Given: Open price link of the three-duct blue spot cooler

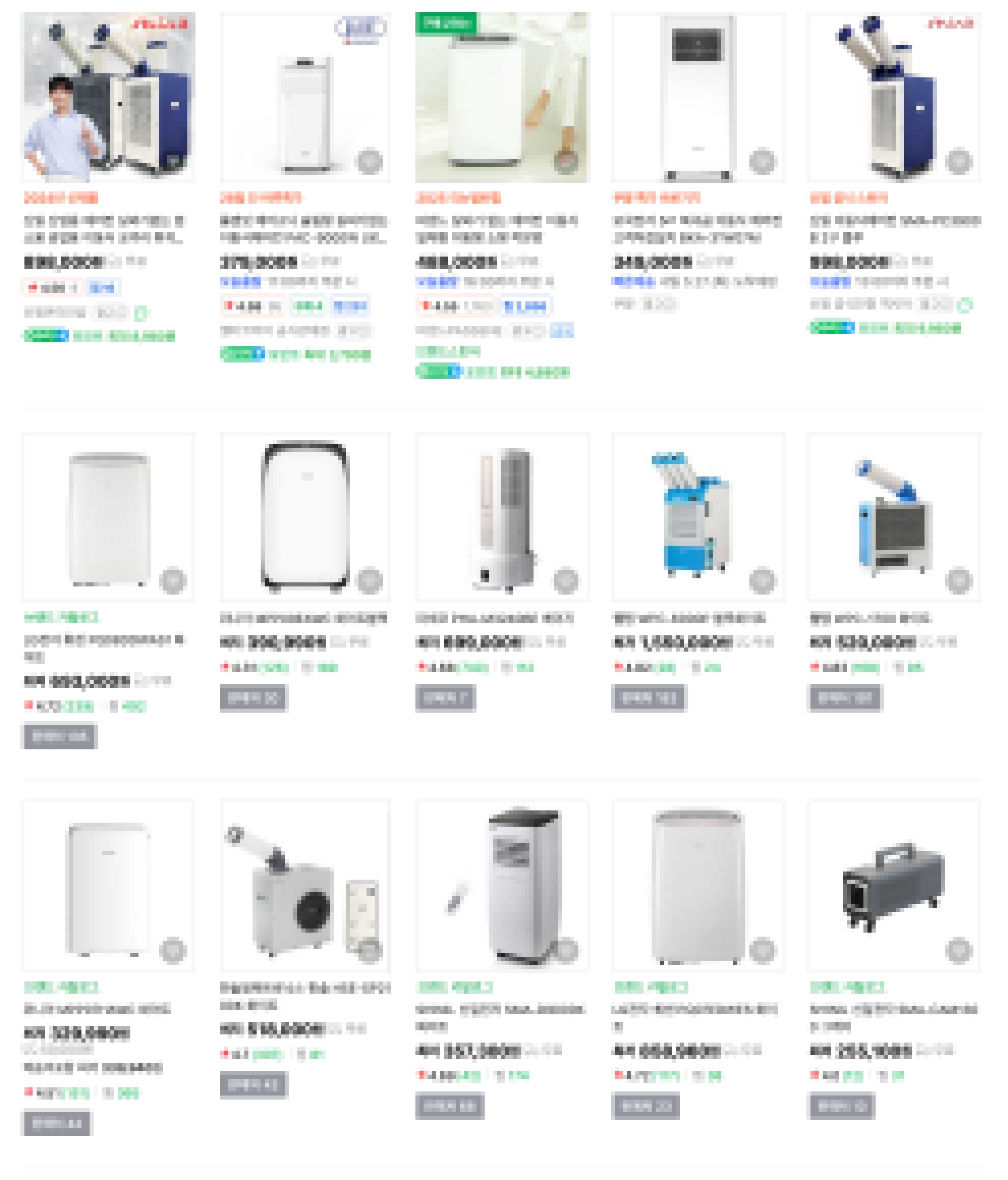Looking at the screenshot, I should (x=672, y=643).
